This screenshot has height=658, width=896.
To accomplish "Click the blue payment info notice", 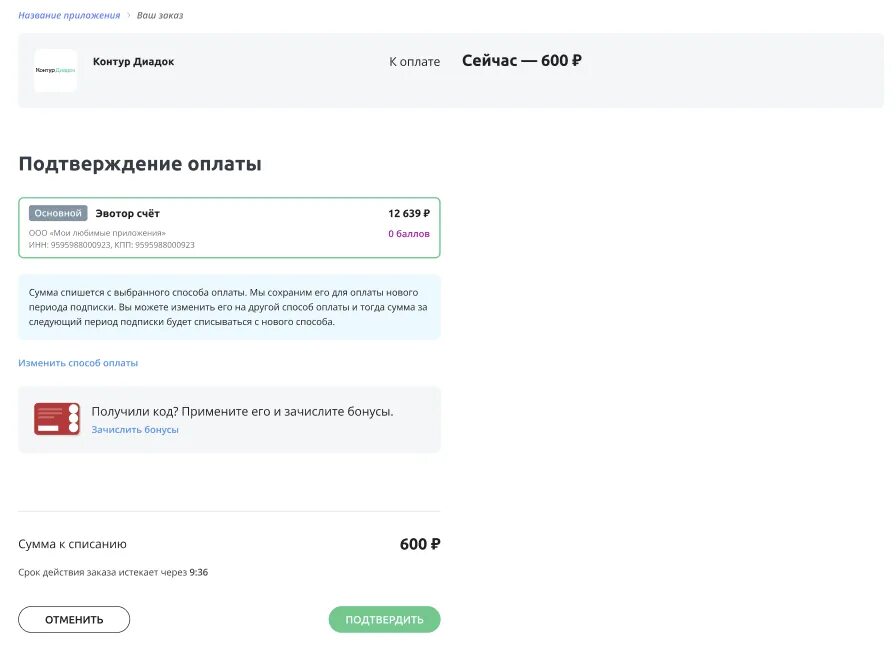I will click(229, 307).
